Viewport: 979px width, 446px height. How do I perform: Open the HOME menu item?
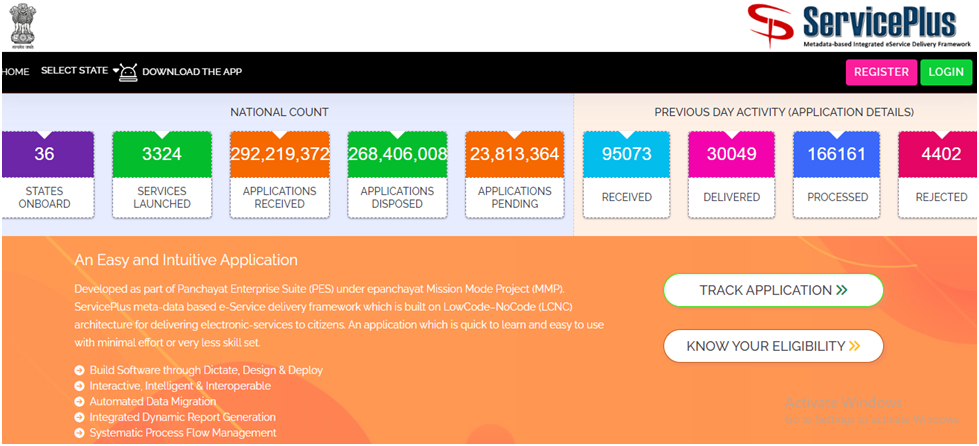point(15,72)
